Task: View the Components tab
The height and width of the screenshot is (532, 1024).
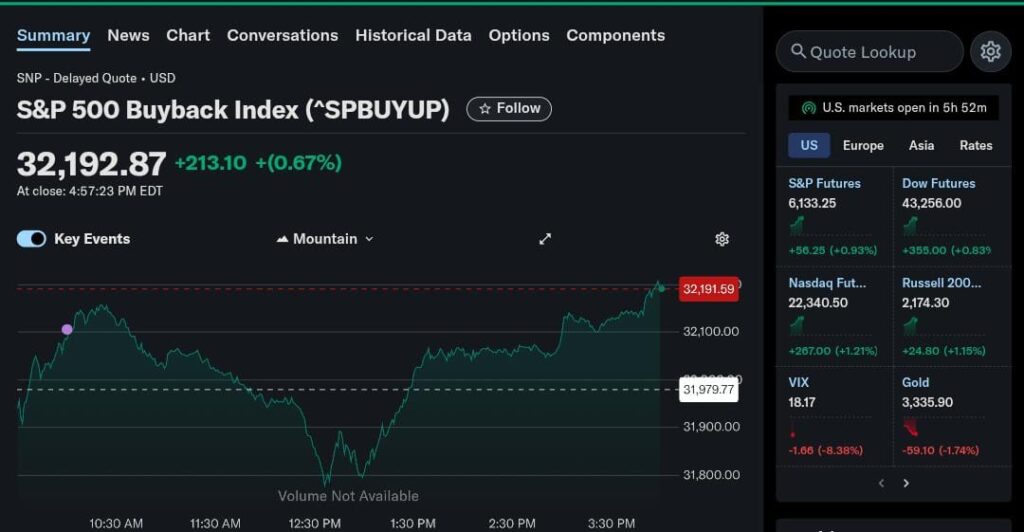Action: [616, 35]
